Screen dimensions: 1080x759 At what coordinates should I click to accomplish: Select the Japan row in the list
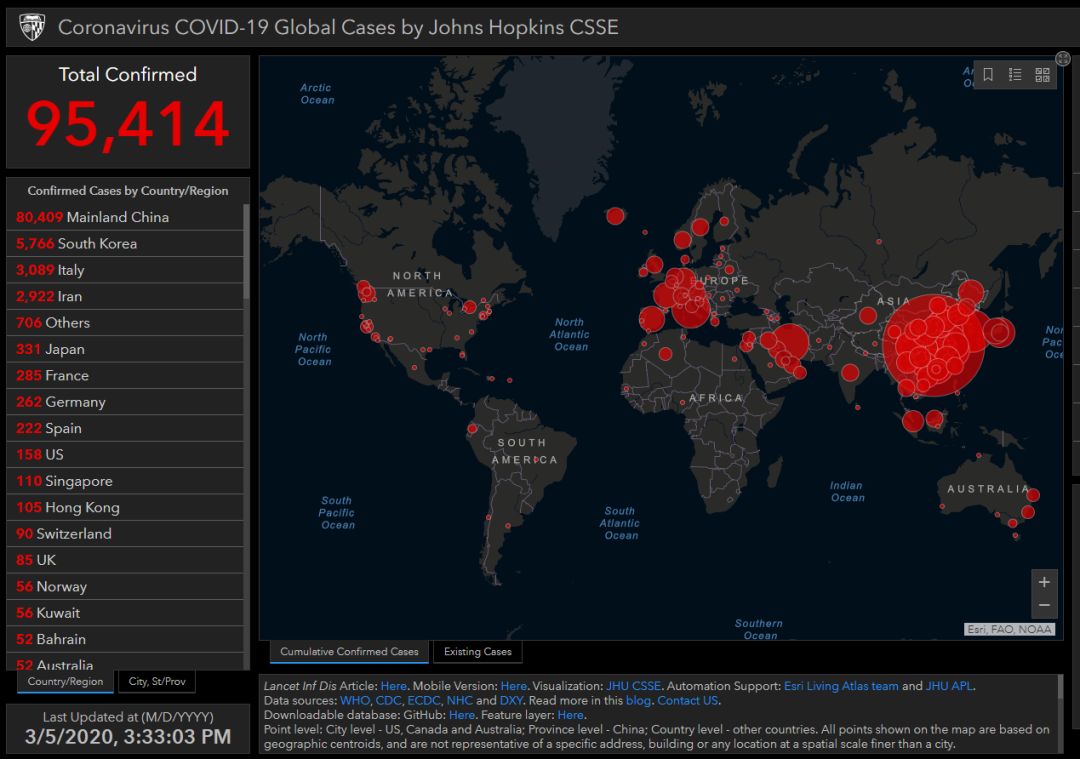point(125,349)
